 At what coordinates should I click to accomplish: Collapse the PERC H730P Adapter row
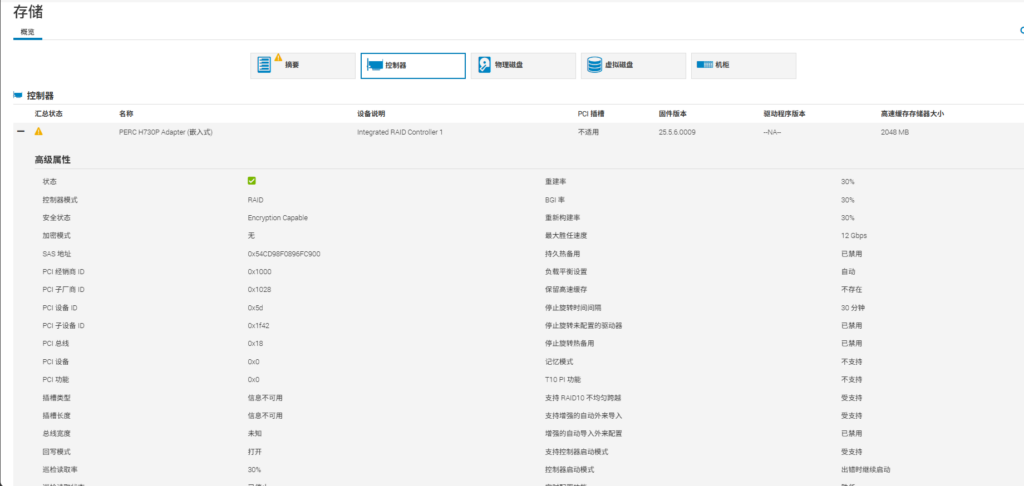(x=20, y=132)
